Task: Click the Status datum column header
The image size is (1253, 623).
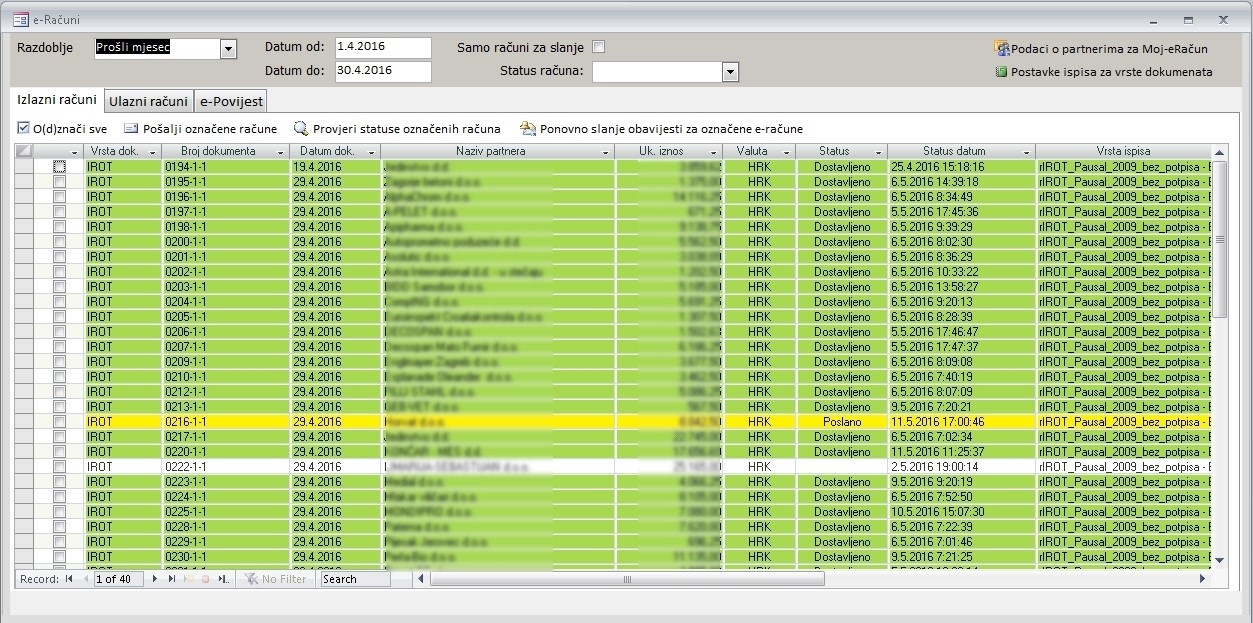Action: [x=953, y=151]
